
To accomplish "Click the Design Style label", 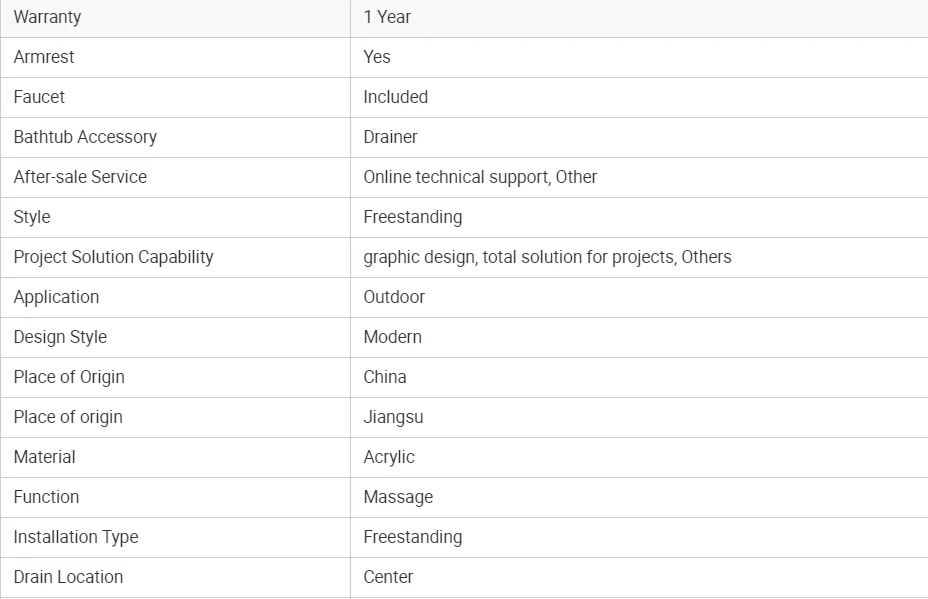I will coord(60,337).
